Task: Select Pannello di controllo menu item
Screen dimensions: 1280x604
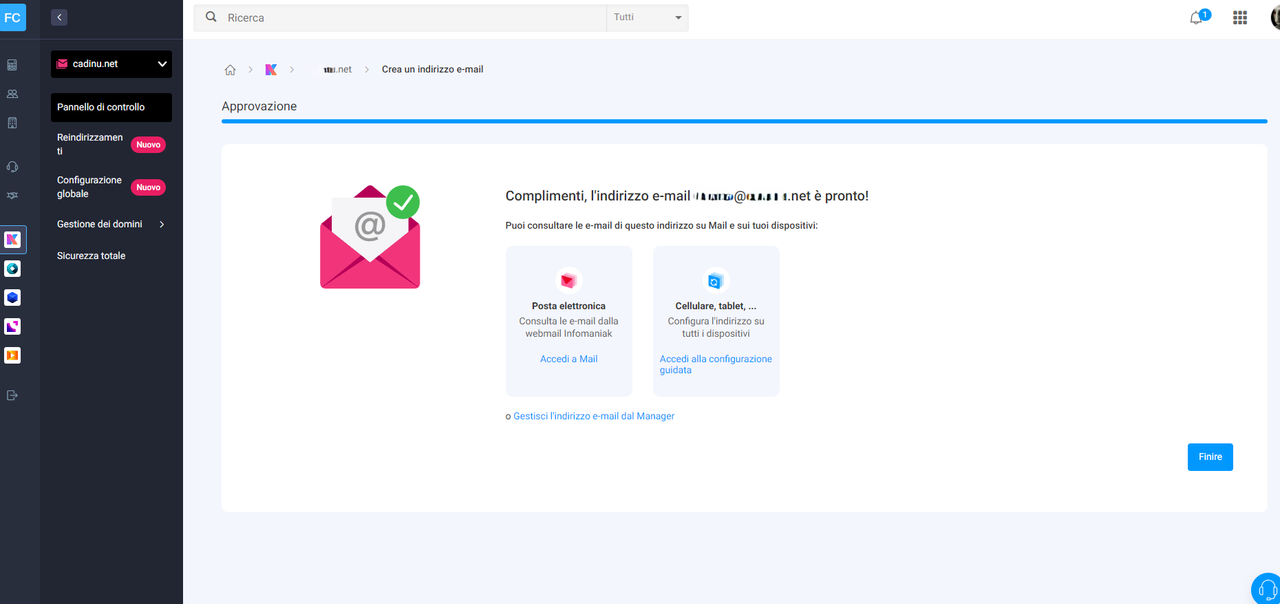Action: [x=111, y=107]
